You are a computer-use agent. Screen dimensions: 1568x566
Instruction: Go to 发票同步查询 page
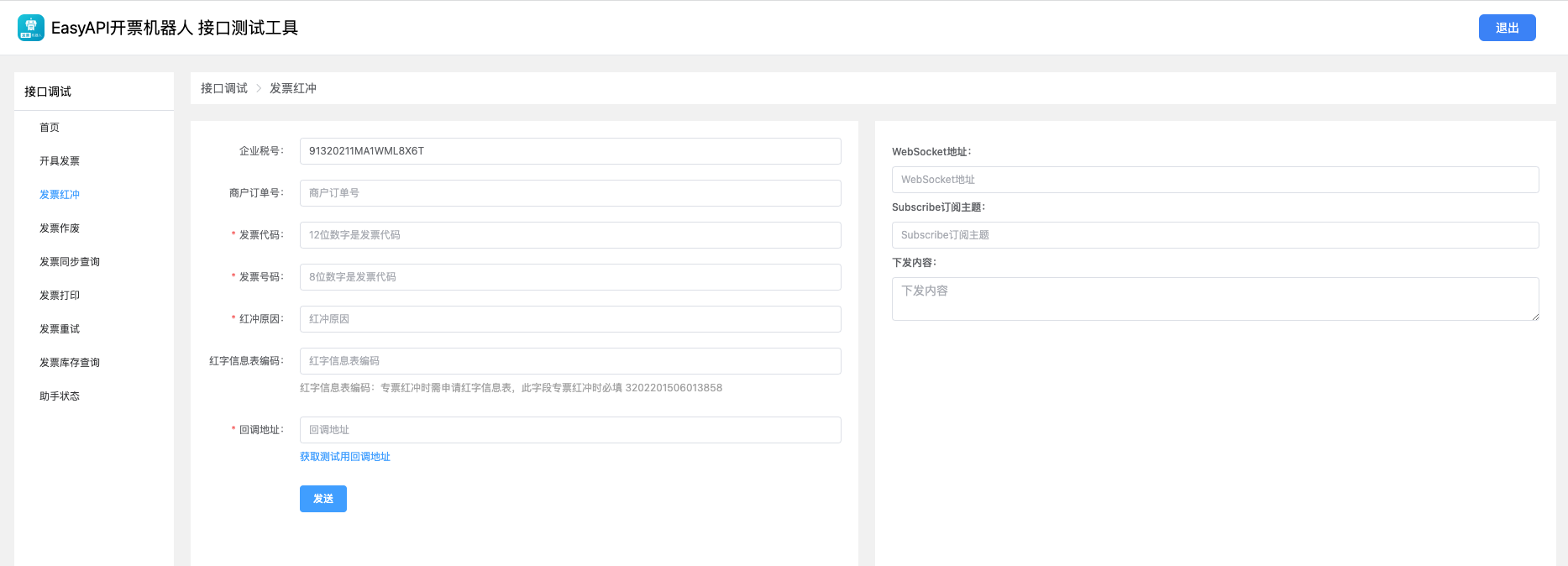pyautogui.click(x=70, y=262)
